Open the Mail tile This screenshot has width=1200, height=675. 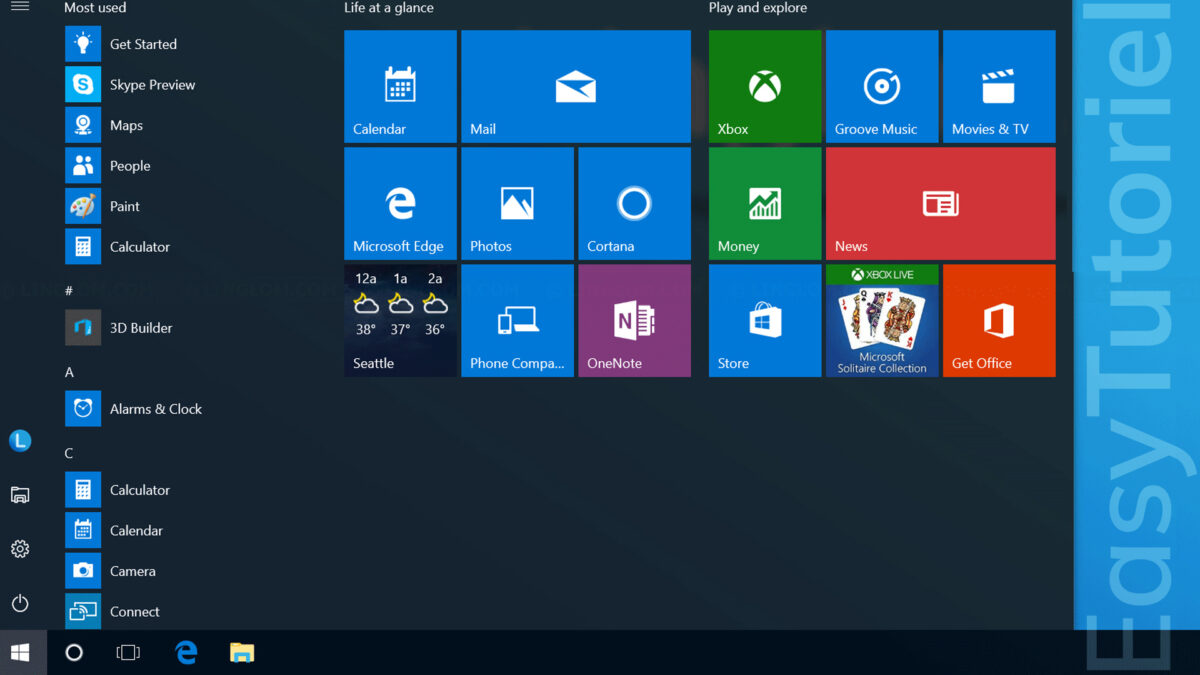point(576,86)
